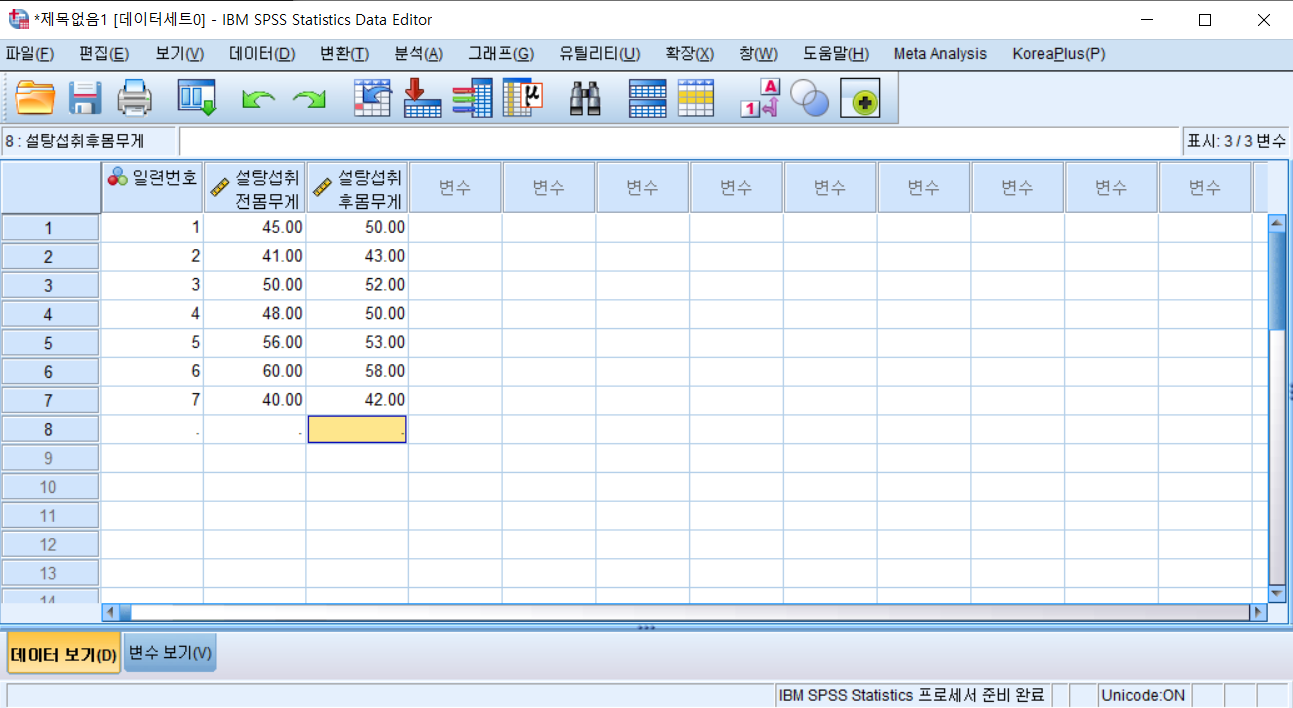Open the 도움말 menu
This screenshot has width=1293, height=708.
coord(836,54)
